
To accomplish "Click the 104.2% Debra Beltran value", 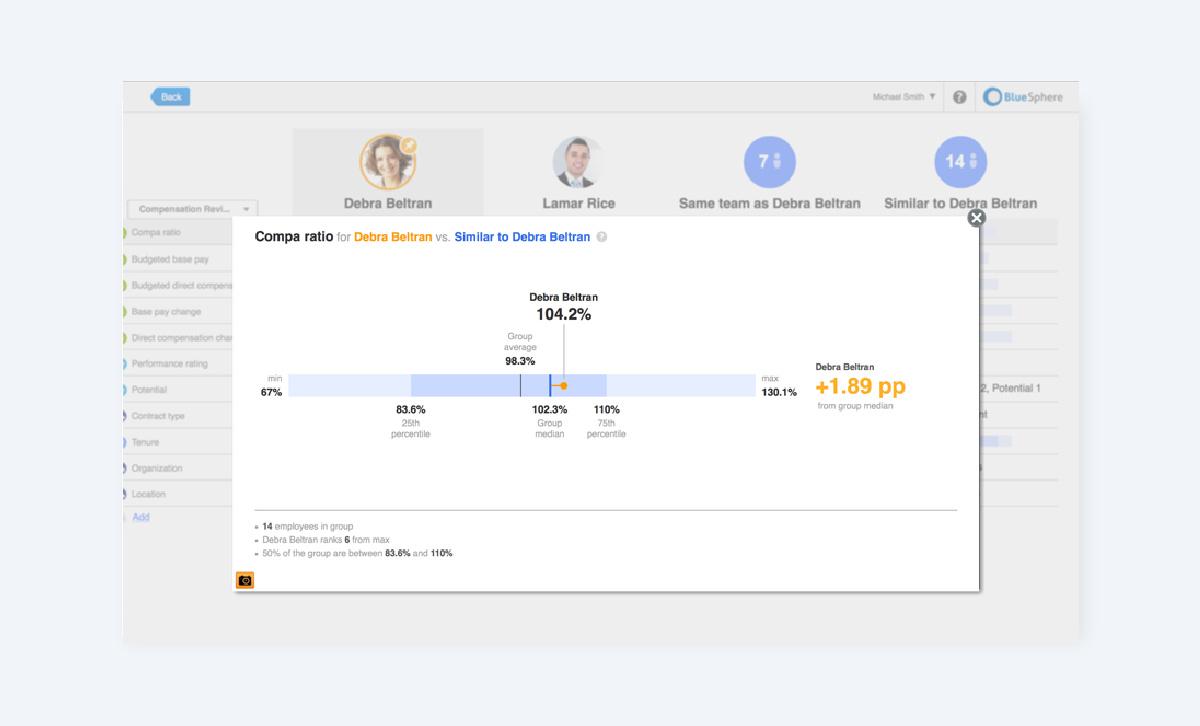I will click(x=563, y=314).
